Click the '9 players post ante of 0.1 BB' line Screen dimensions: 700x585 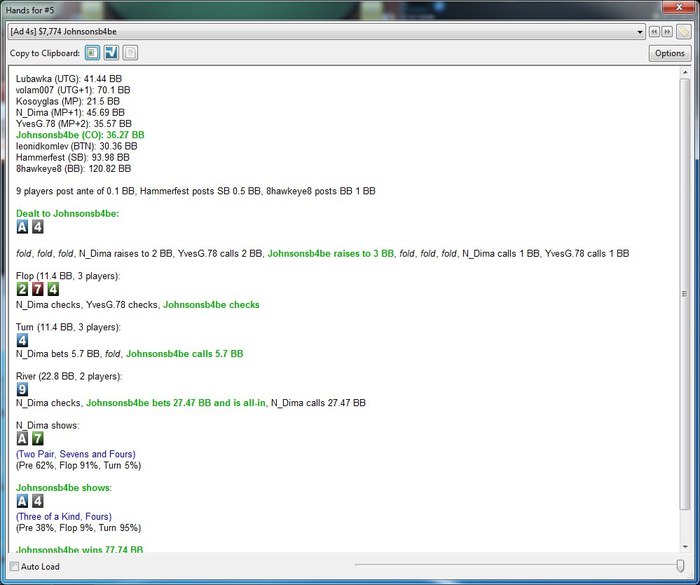196,191
